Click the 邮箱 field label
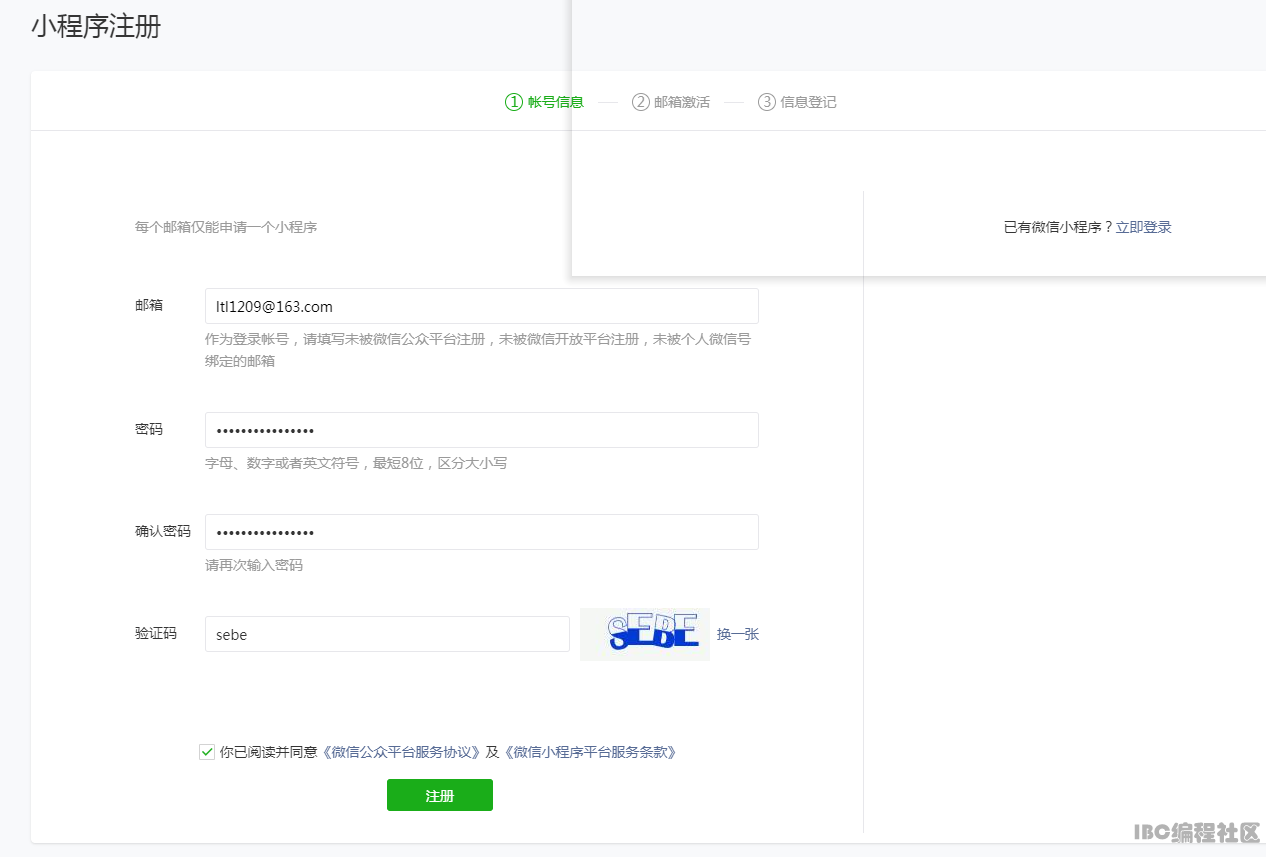 tap(149, 305)
